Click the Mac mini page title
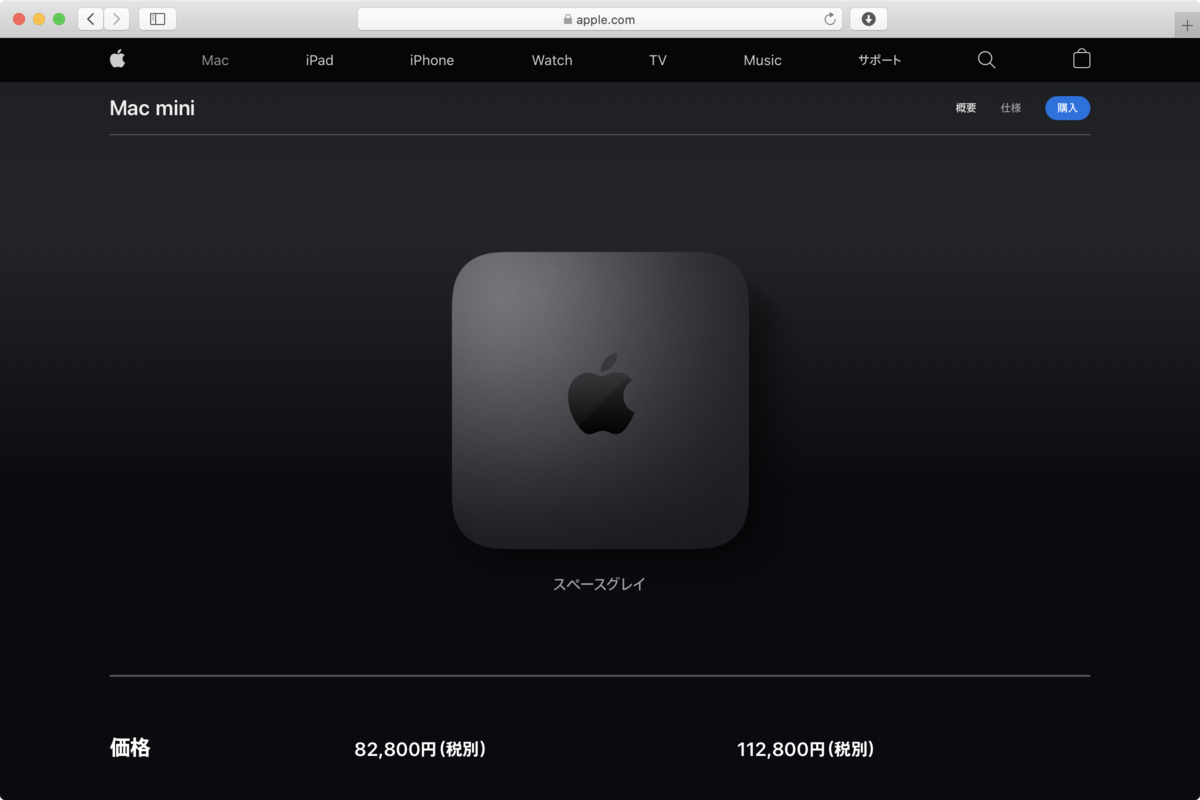 click(x=152, y=108)
